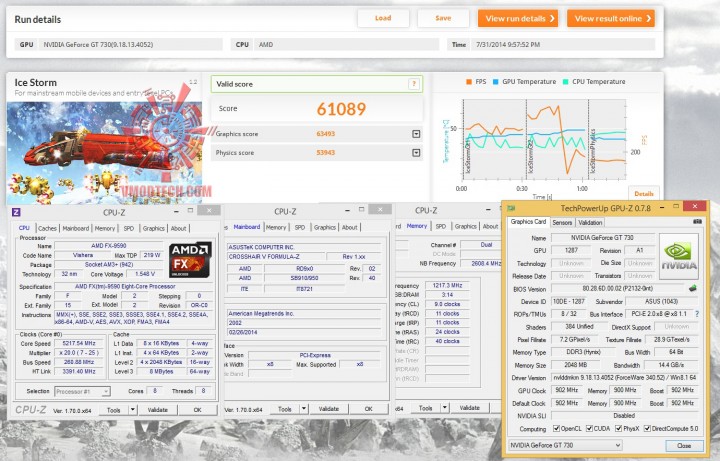Click the processor name AMD FX-9590
Viewport: 720px width, 461px height.
tap(108, 246)
